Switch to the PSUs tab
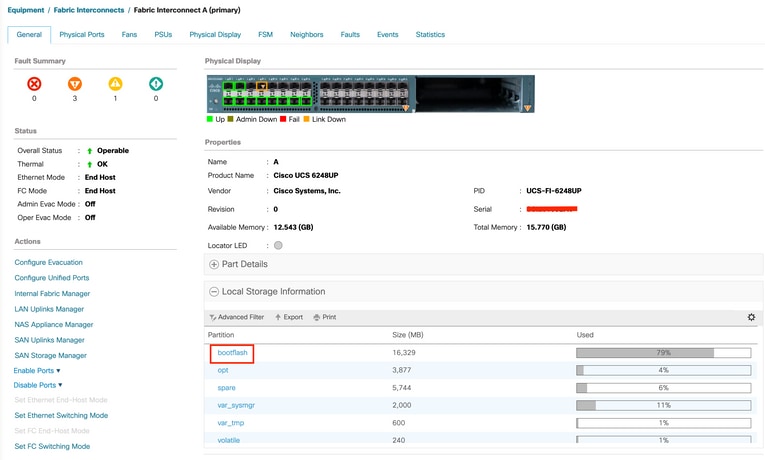Image resolution: width=765 pixels, height=460 pixels. (x=163, y=35)
